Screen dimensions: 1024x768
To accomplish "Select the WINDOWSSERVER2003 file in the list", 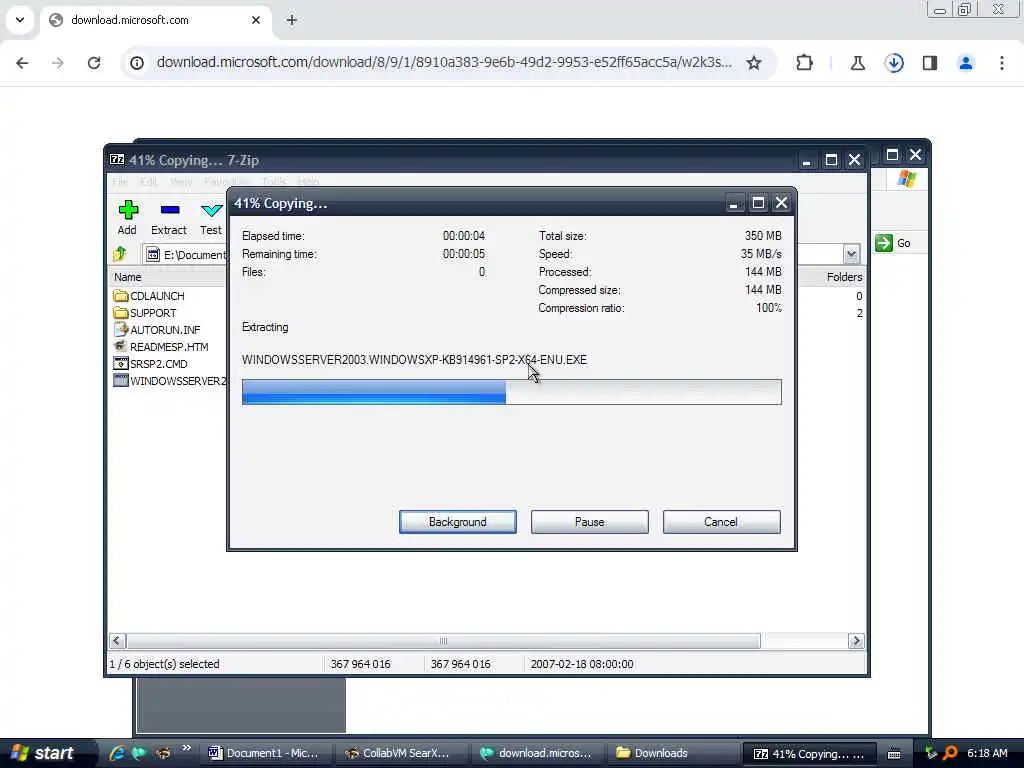I will pos(170,381).
